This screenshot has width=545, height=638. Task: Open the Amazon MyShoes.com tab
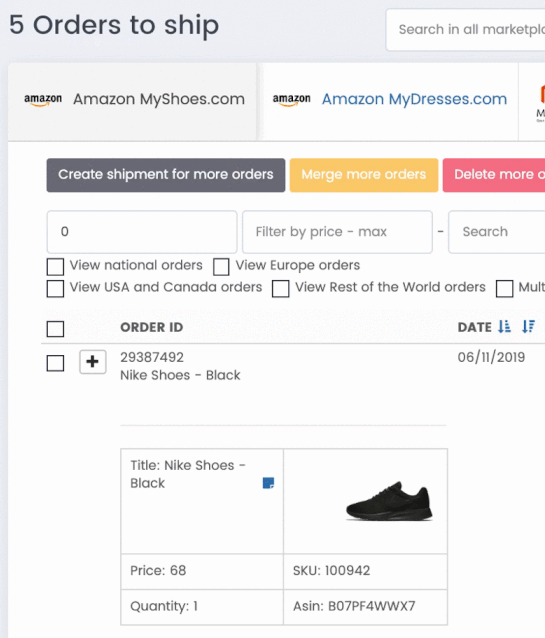coord(133,101)
